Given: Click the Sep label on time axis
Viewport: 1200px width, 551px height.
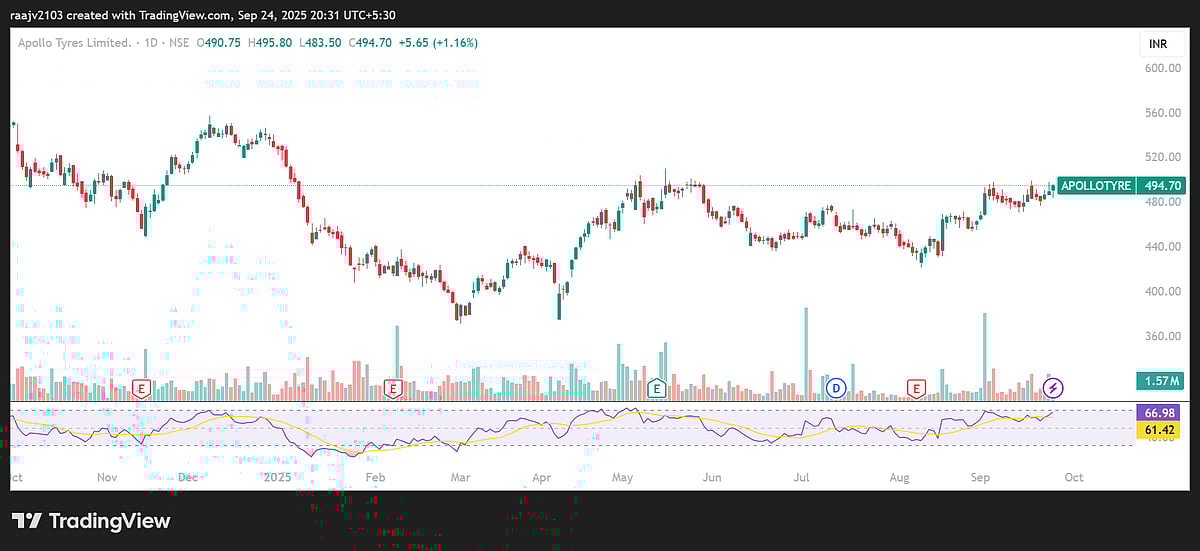Looking at the screenshot, I should (979, 478).
